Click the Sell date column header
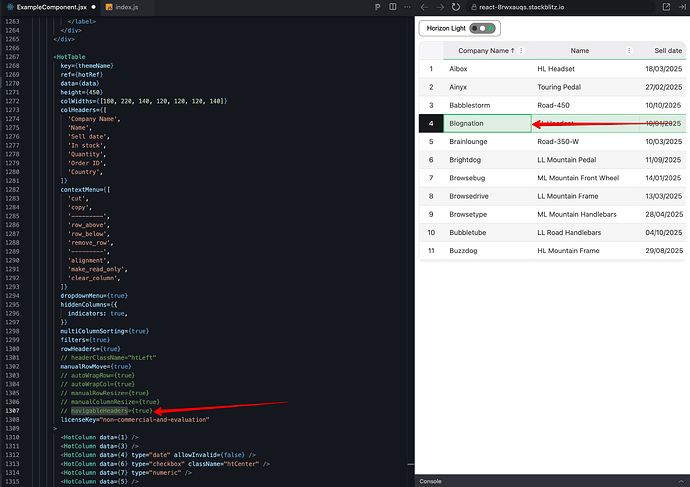 668,51
